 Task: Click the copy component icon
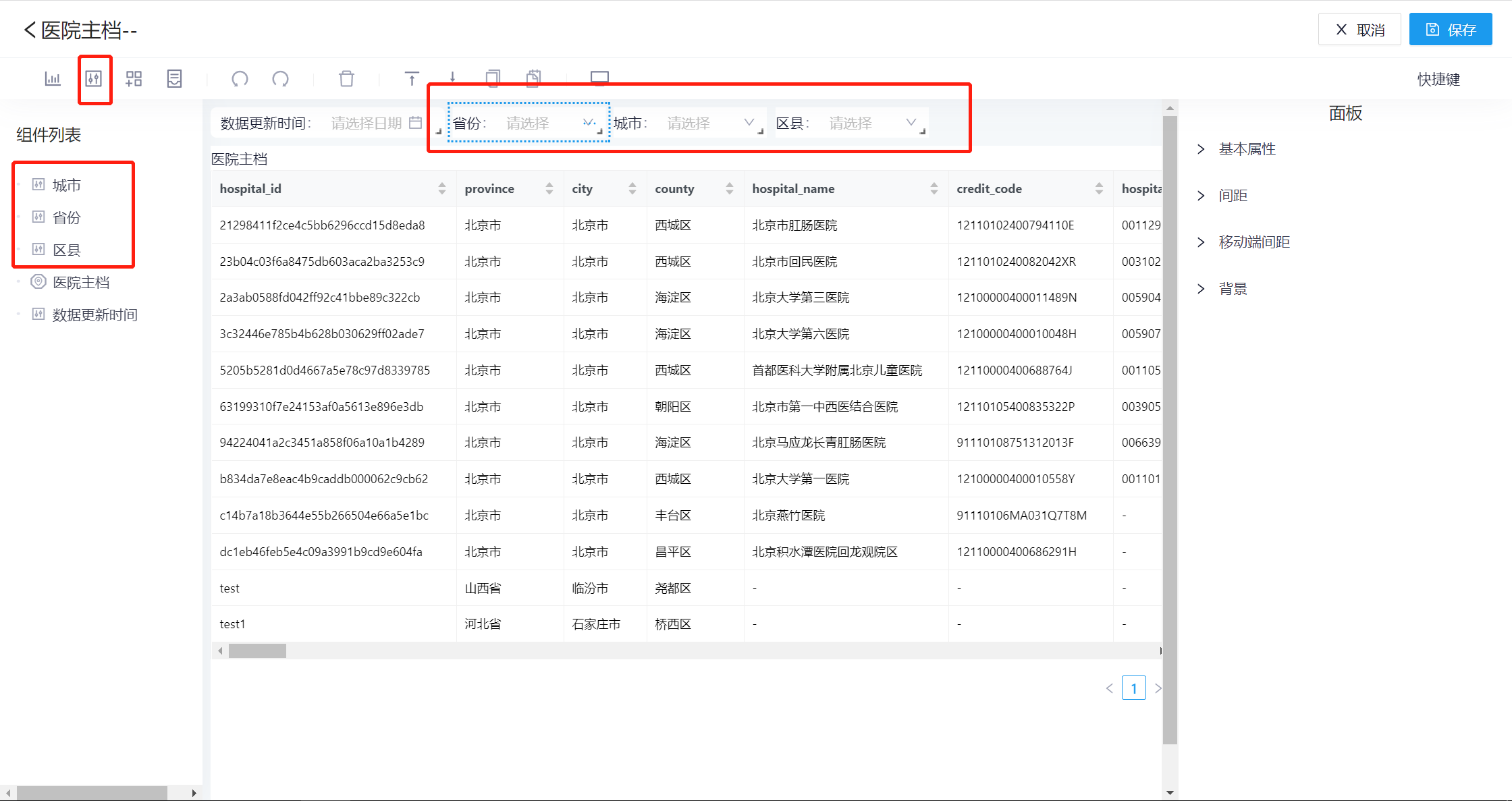pos(492,78)
